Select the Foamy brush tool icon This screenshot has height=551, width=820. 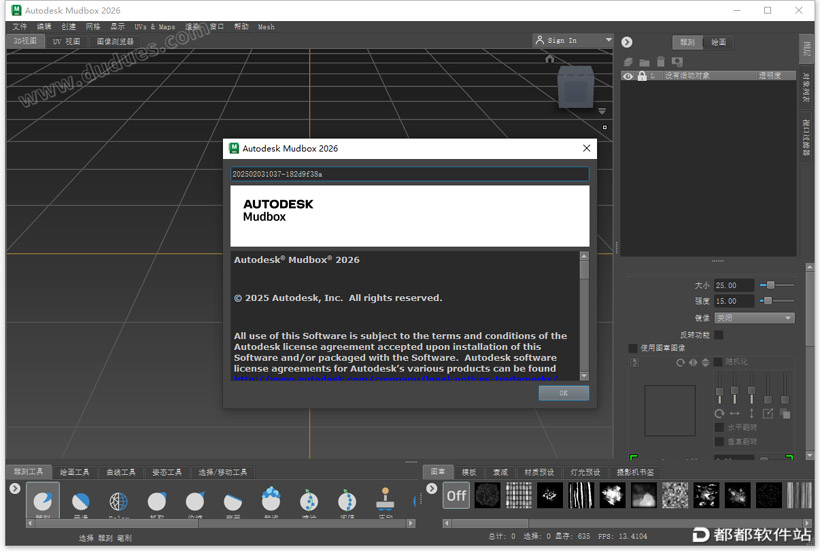click(271, 499)
